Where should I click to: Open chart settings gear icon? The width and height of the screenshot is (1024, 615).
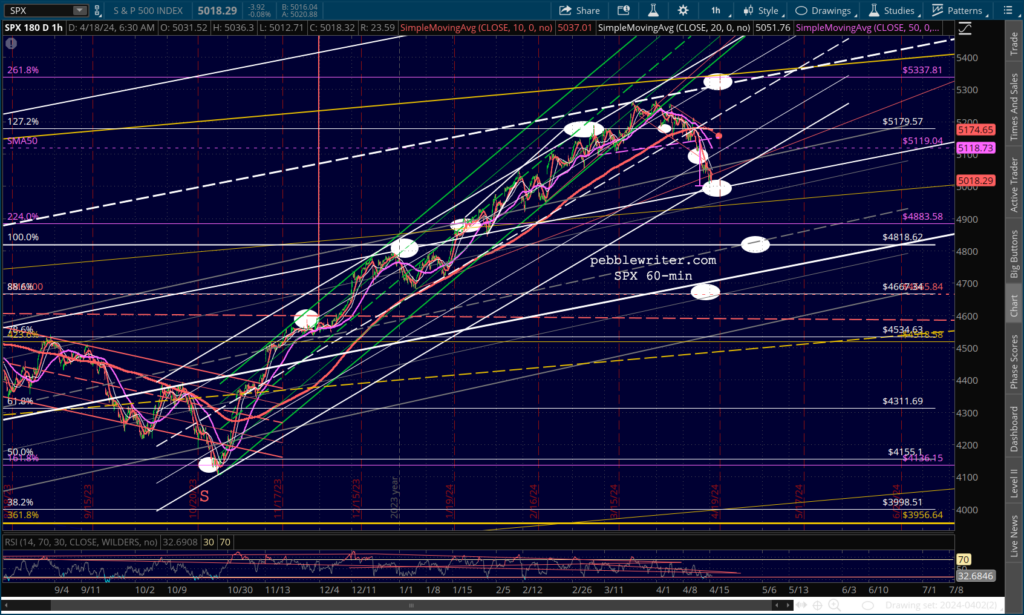[682, 10]
